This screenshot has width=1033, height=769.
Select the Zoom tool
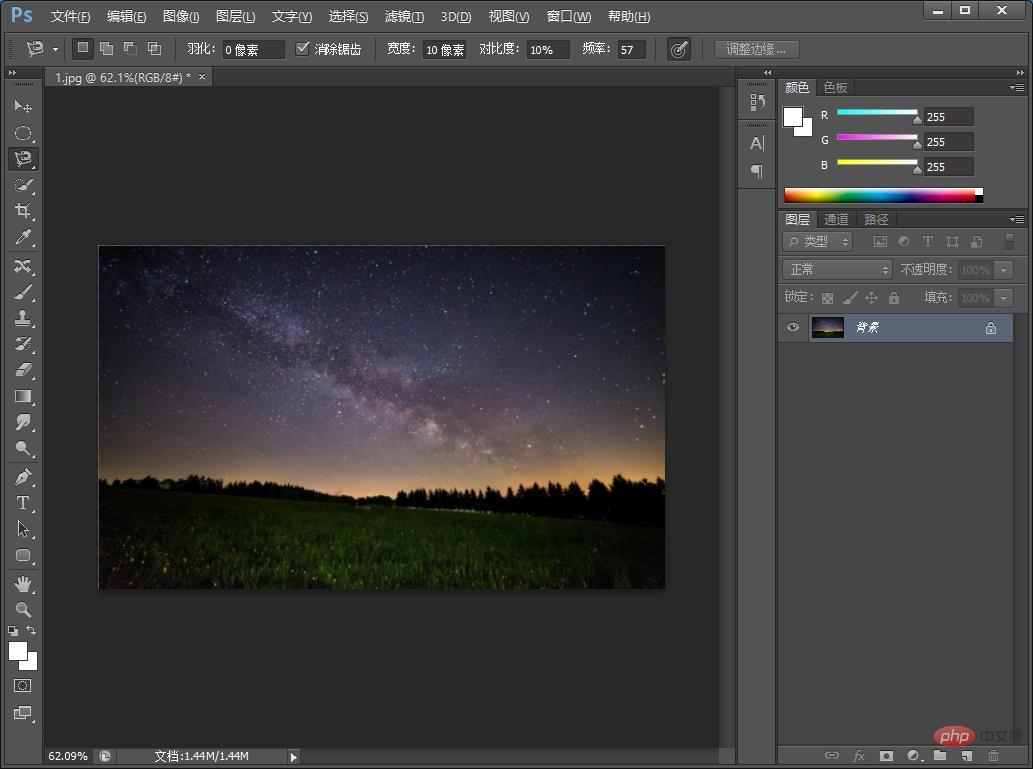point(23,610)
